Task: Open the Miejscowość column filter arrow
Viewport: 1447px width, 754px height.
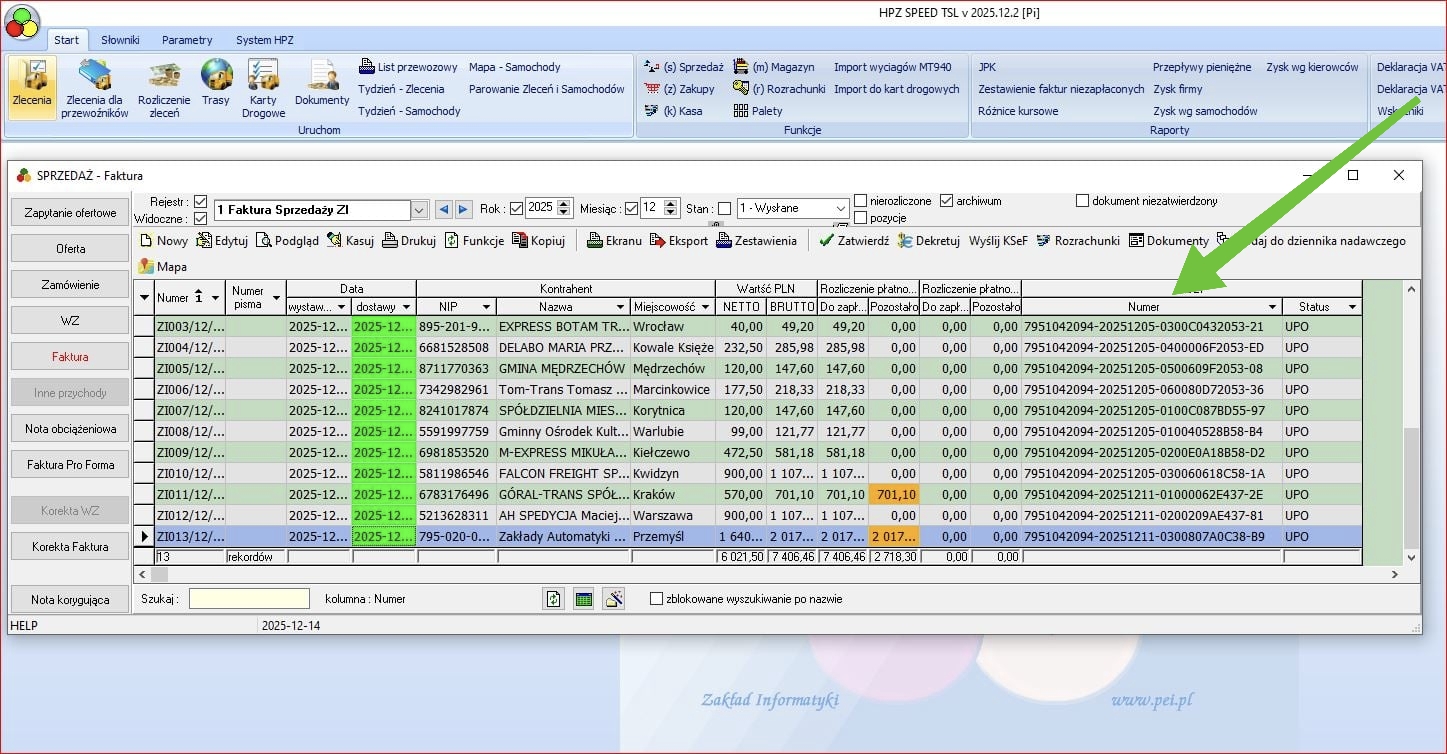Action: [x=704, y=307]
